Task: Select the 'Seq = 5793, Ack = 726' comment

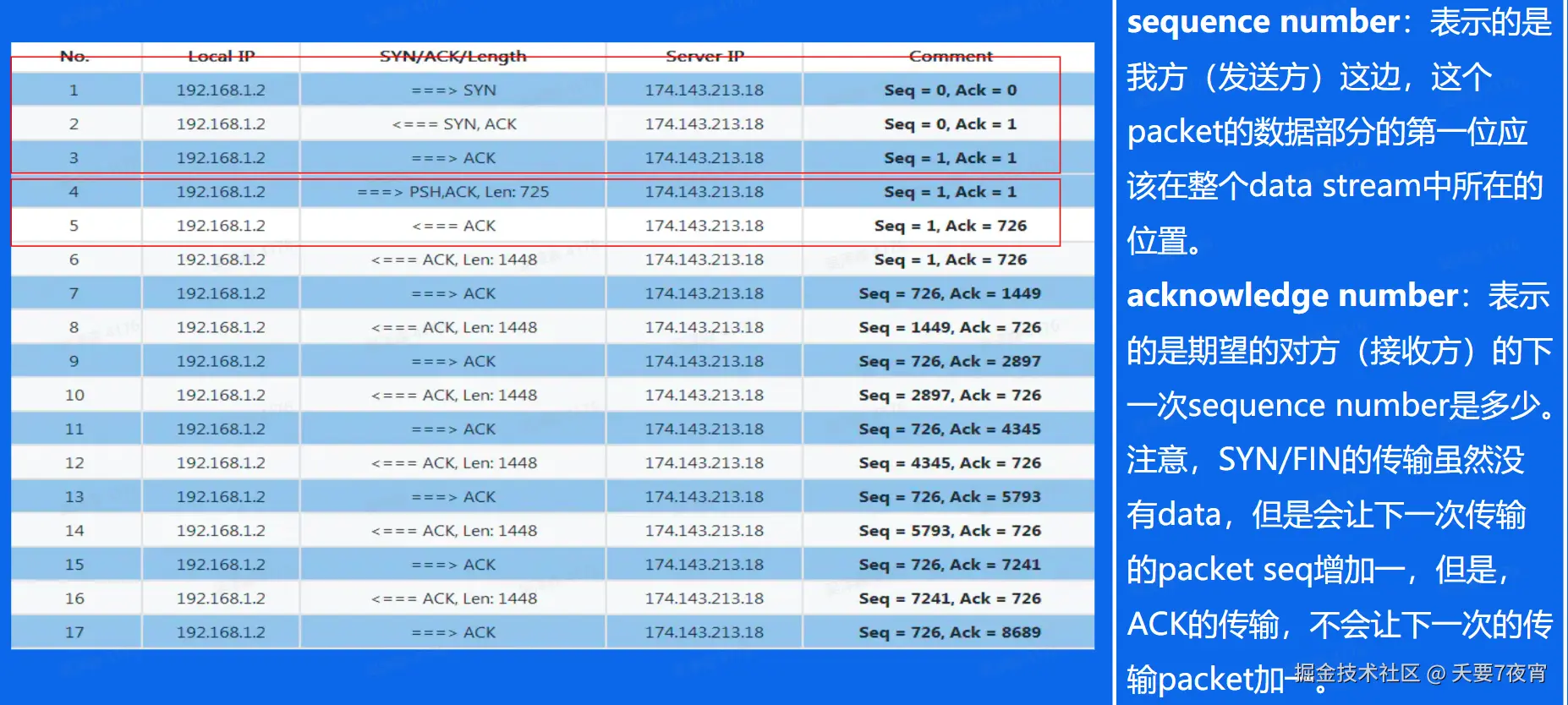Action: [x=950, y=530]
